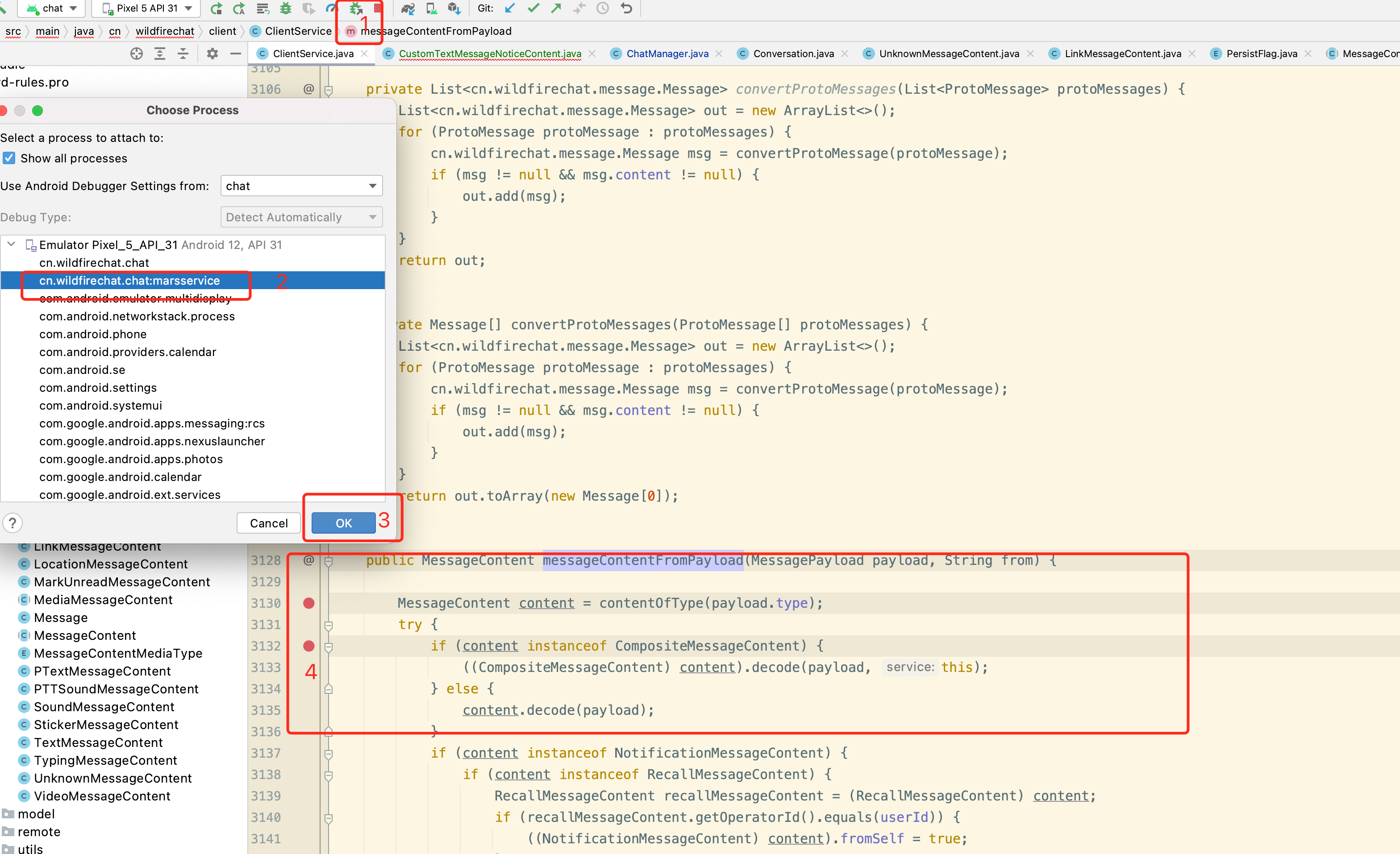
Task: Update project from Git
Action: (x=510, y=8)
